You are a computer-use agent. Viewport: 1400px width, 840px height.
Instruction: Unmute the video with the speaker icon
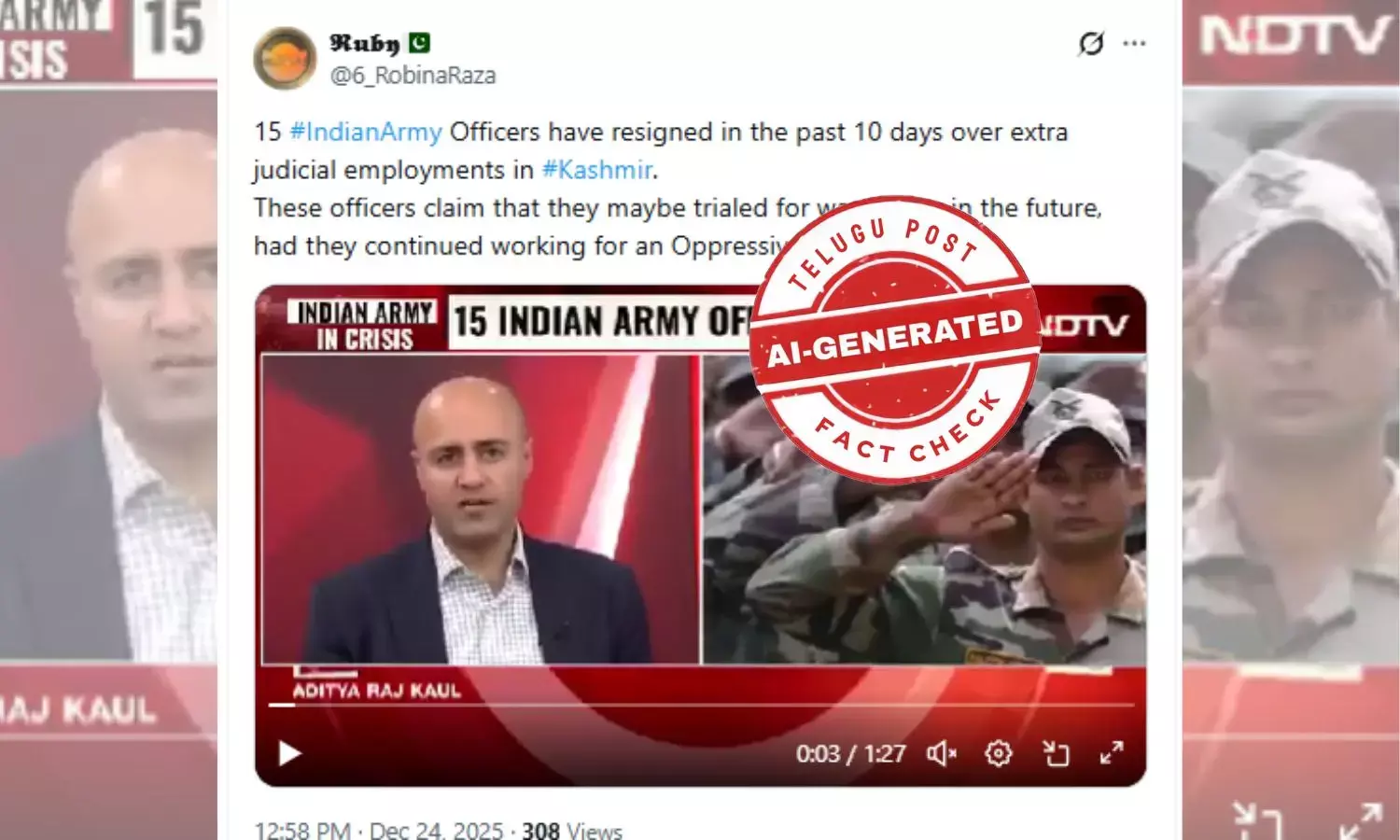coord(941,753)
